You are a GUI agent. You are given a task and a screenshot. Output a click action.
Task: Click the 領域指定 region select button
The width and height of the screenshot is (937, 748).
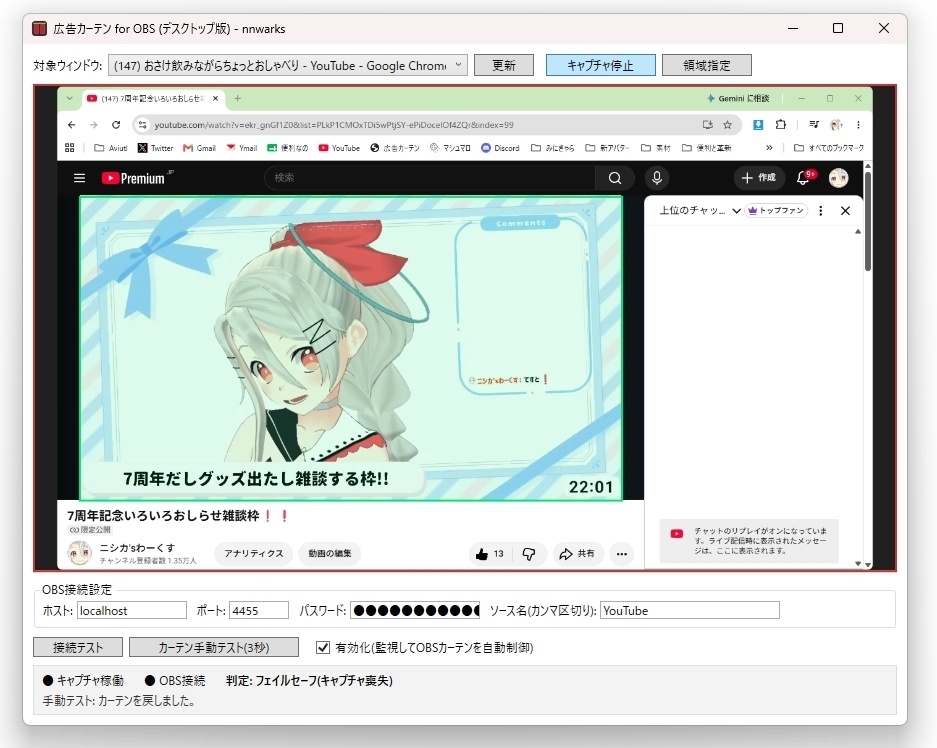707,65
